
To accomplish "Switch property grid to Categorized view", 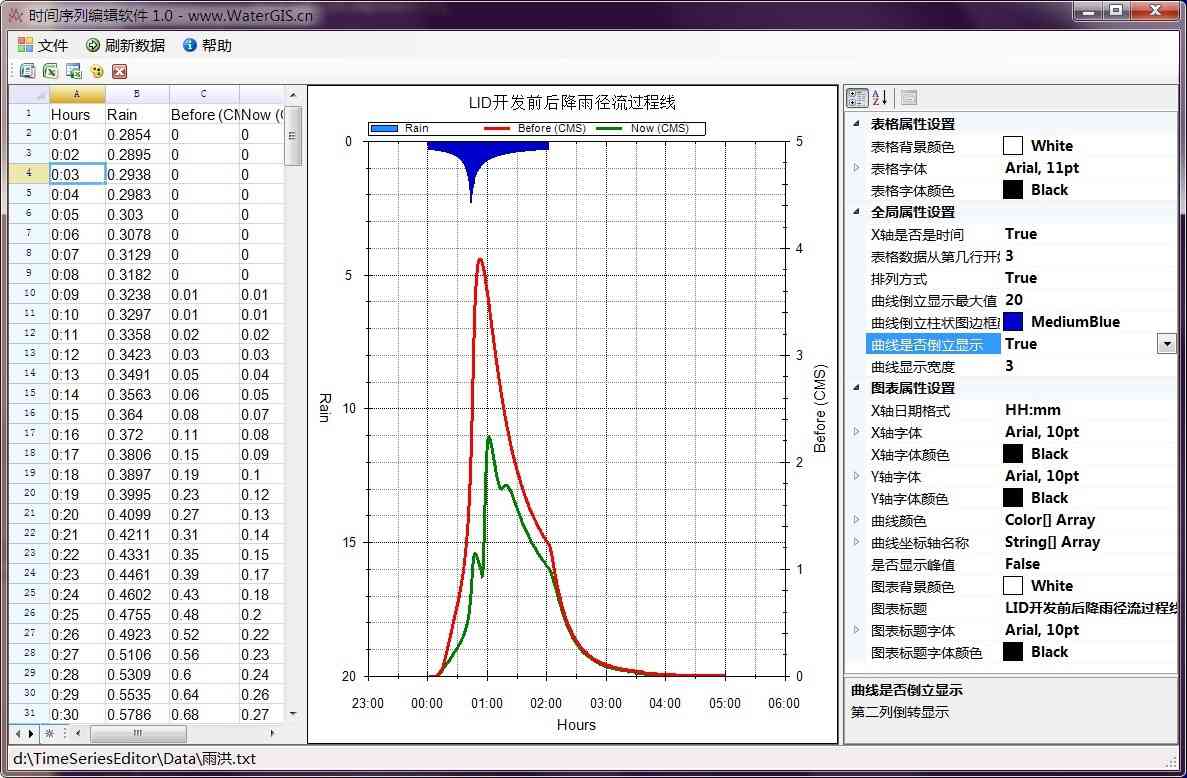I will (857, 97).
